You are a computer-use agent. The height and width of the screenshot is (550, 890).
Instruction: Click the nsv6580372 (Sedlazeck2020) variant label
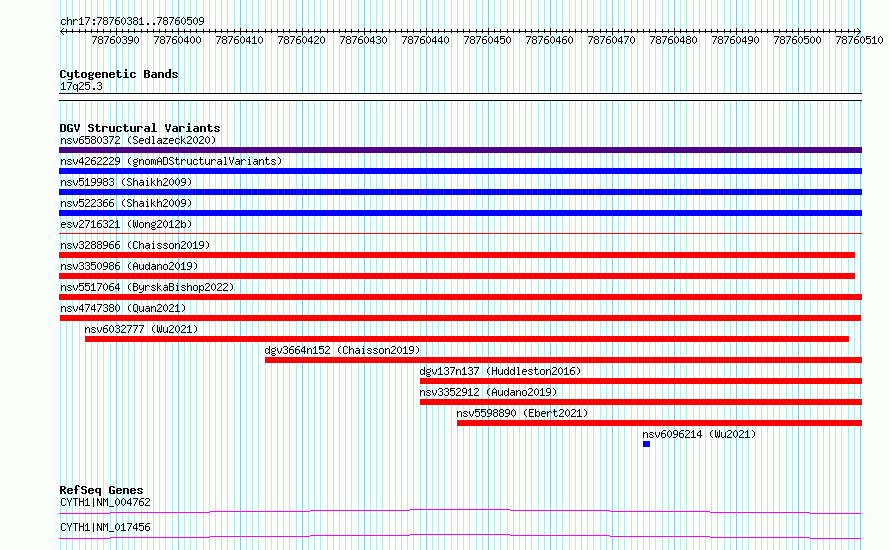(138, 140)
